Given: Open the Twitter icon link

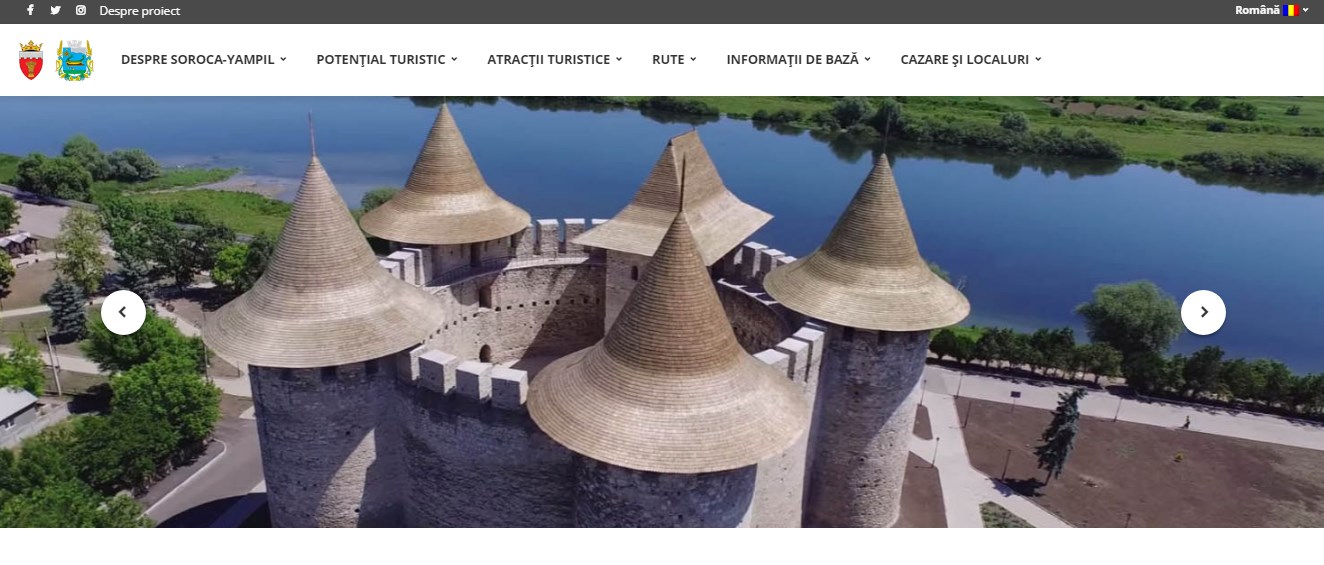Looking at the screenshot, I should (55, 10).
